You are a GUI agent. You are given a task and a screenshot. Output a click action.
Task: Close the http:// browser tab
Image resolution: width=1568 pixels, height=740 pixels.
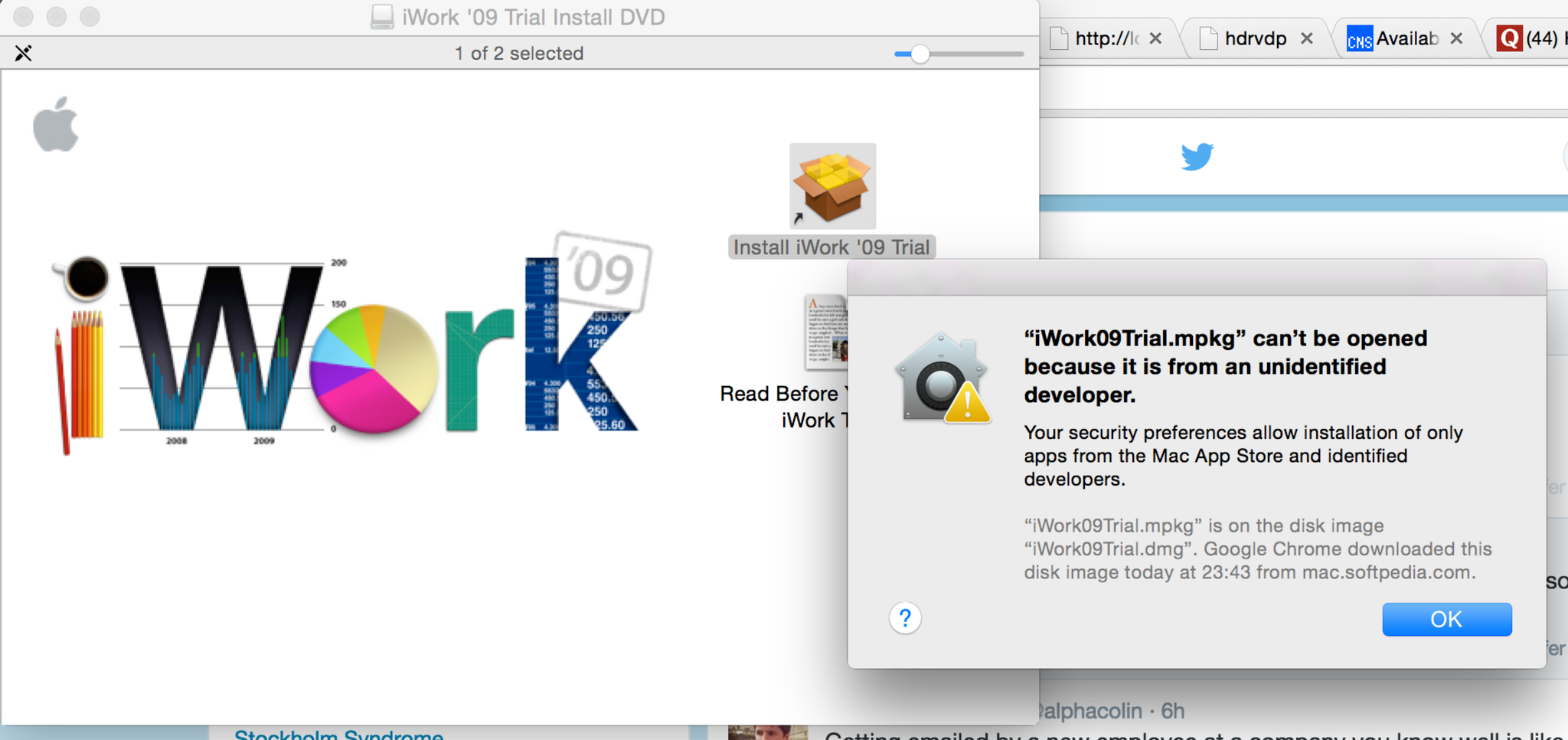pos(1156,38)
